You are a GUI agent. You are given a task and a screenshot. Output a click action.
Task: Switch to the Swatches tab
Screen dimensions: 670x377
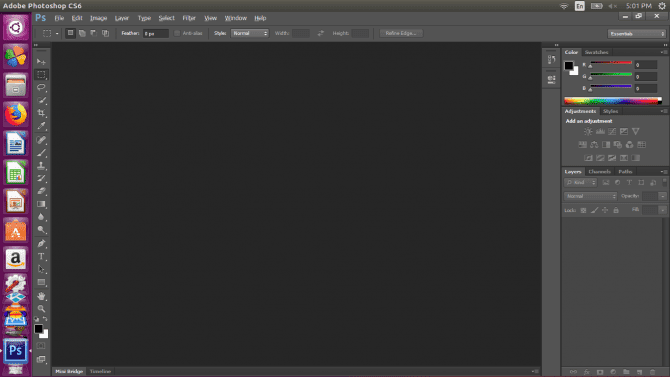(x=596, y=52)
